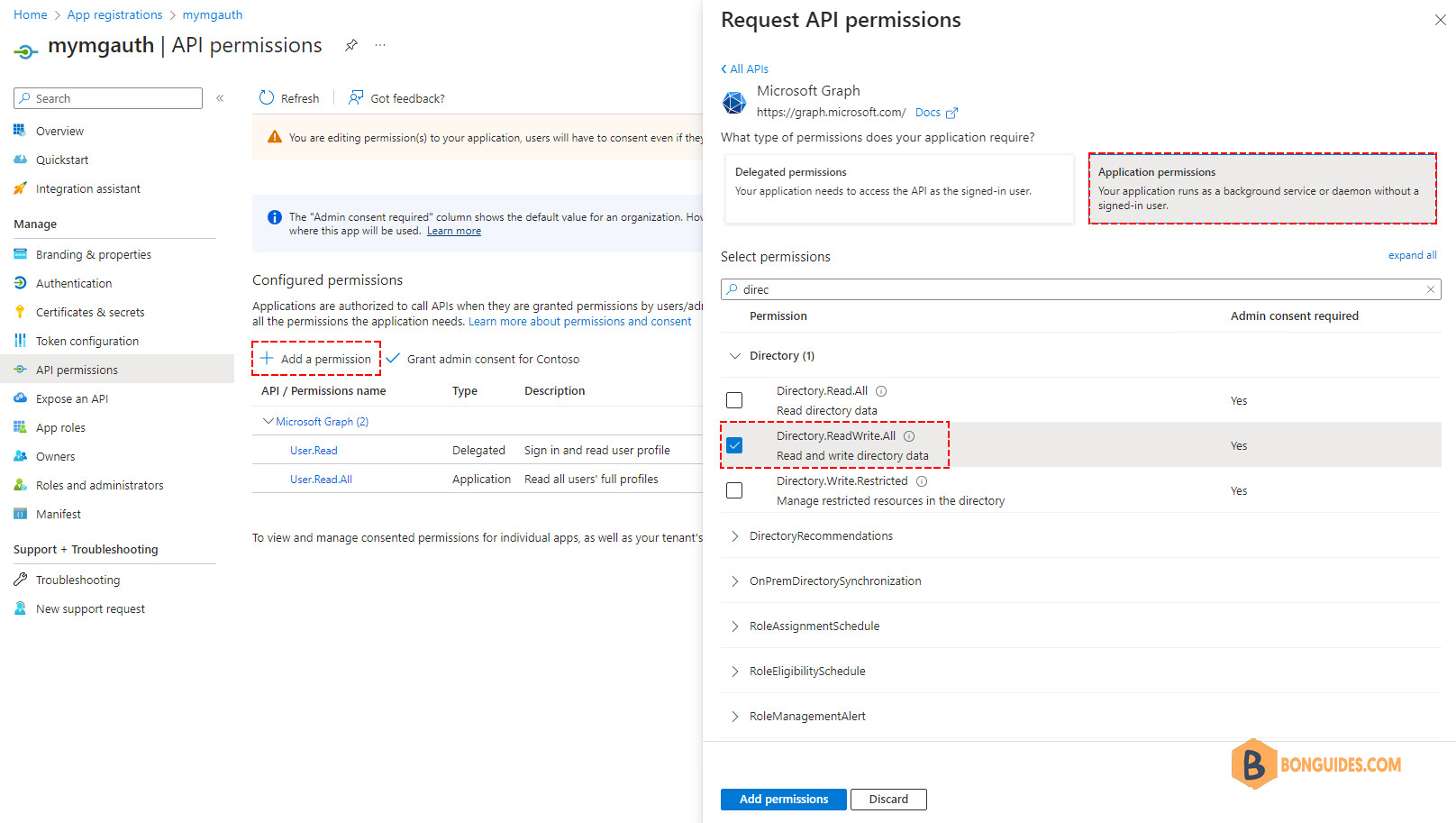Click the Quickstart cloud icon
This screenshot has height=823, width=1456.
pos(20,160)
